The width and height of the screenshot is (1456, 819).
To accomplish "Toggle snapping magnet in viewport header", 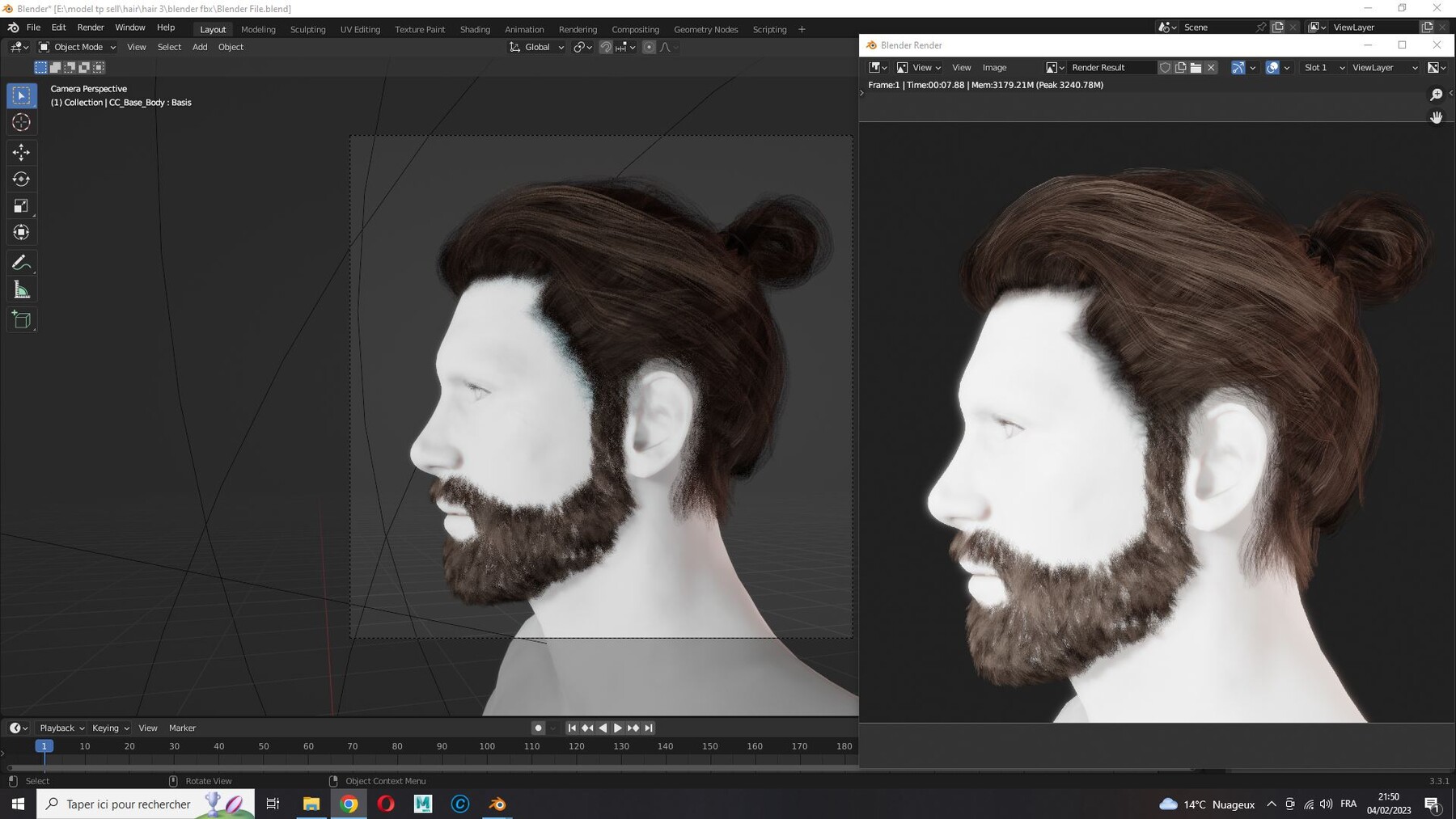I will [x=605, y=48].
